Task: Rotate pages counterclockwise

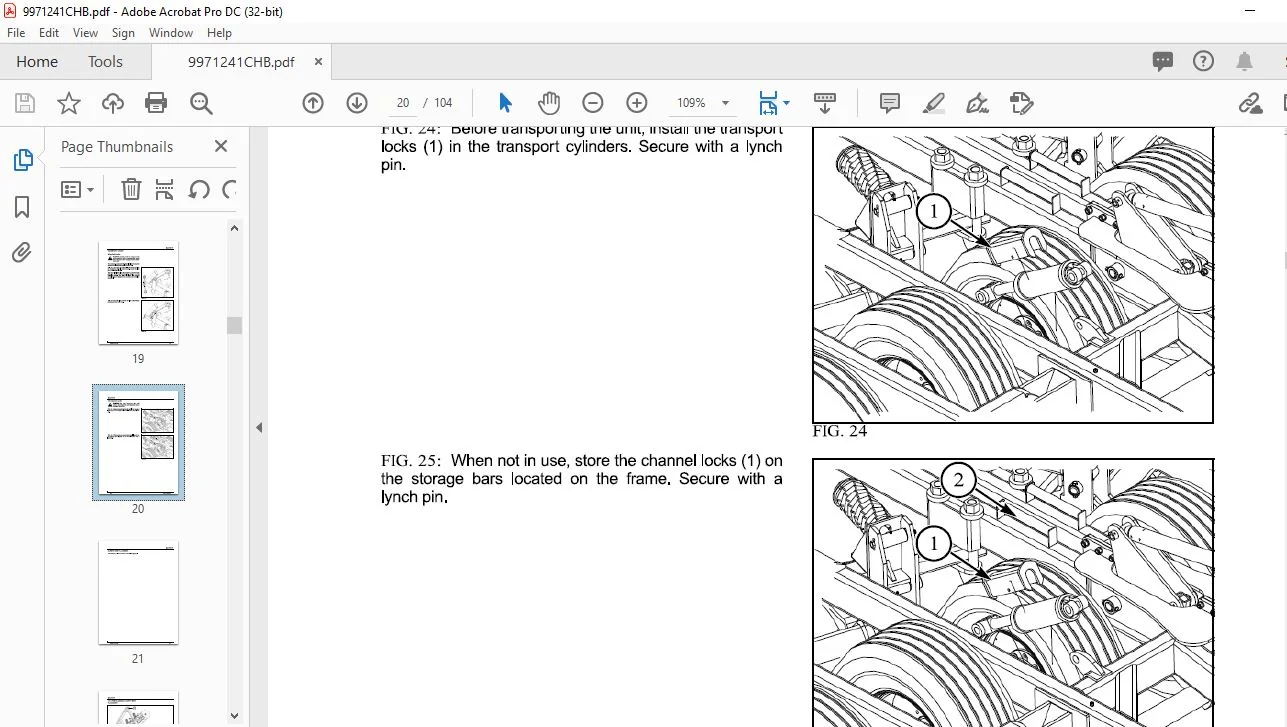Action: [x=199, y=189]
